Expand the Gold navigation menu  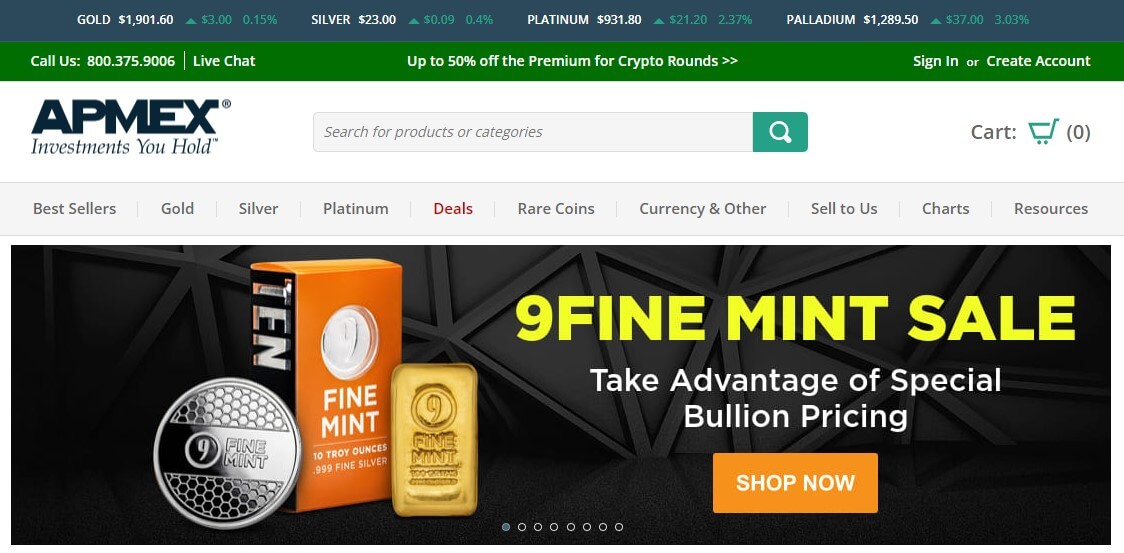click(x=177, y=209)
